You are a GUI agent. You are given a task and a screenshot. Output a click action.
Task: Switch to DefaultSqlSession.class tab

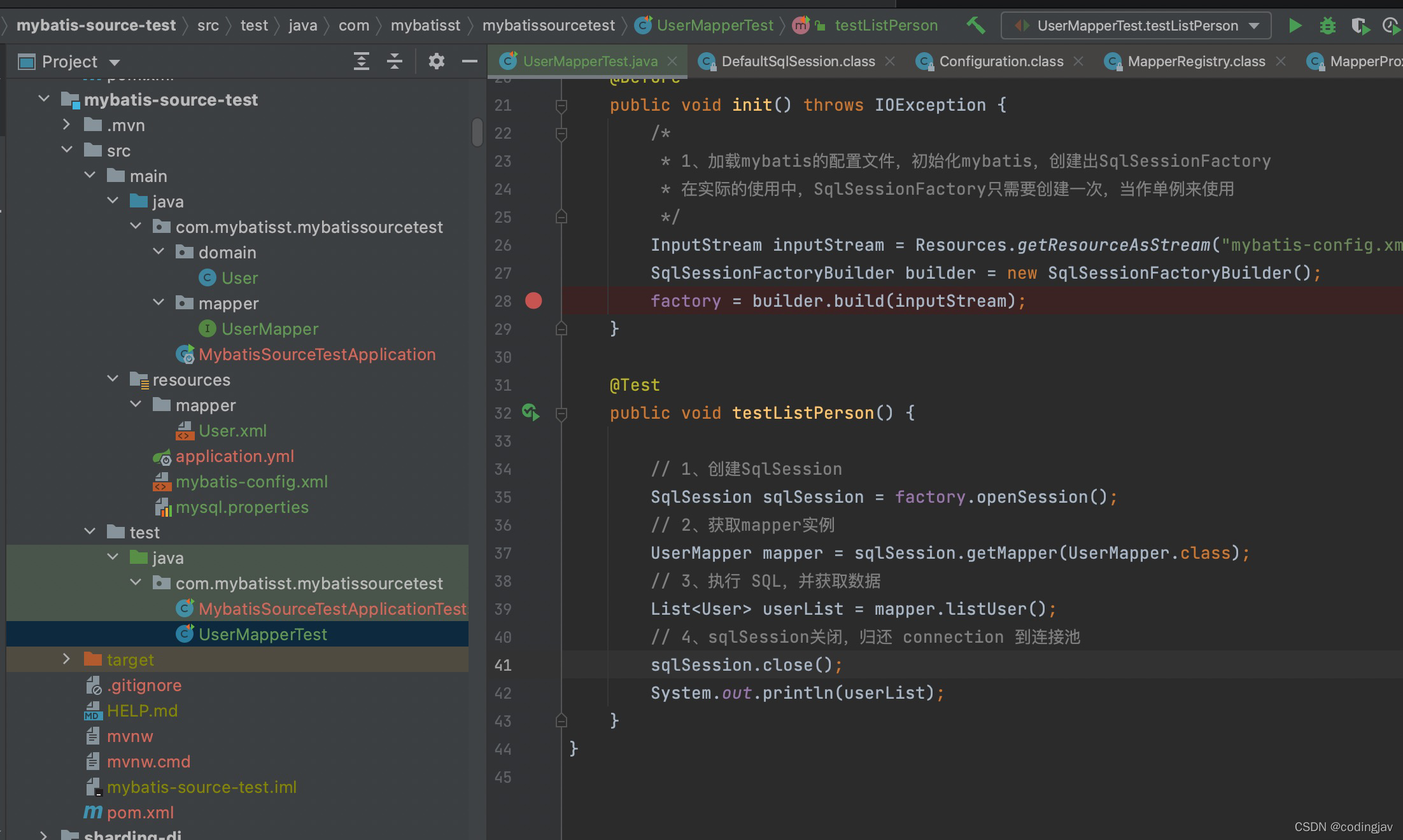[x=797, y=61]
